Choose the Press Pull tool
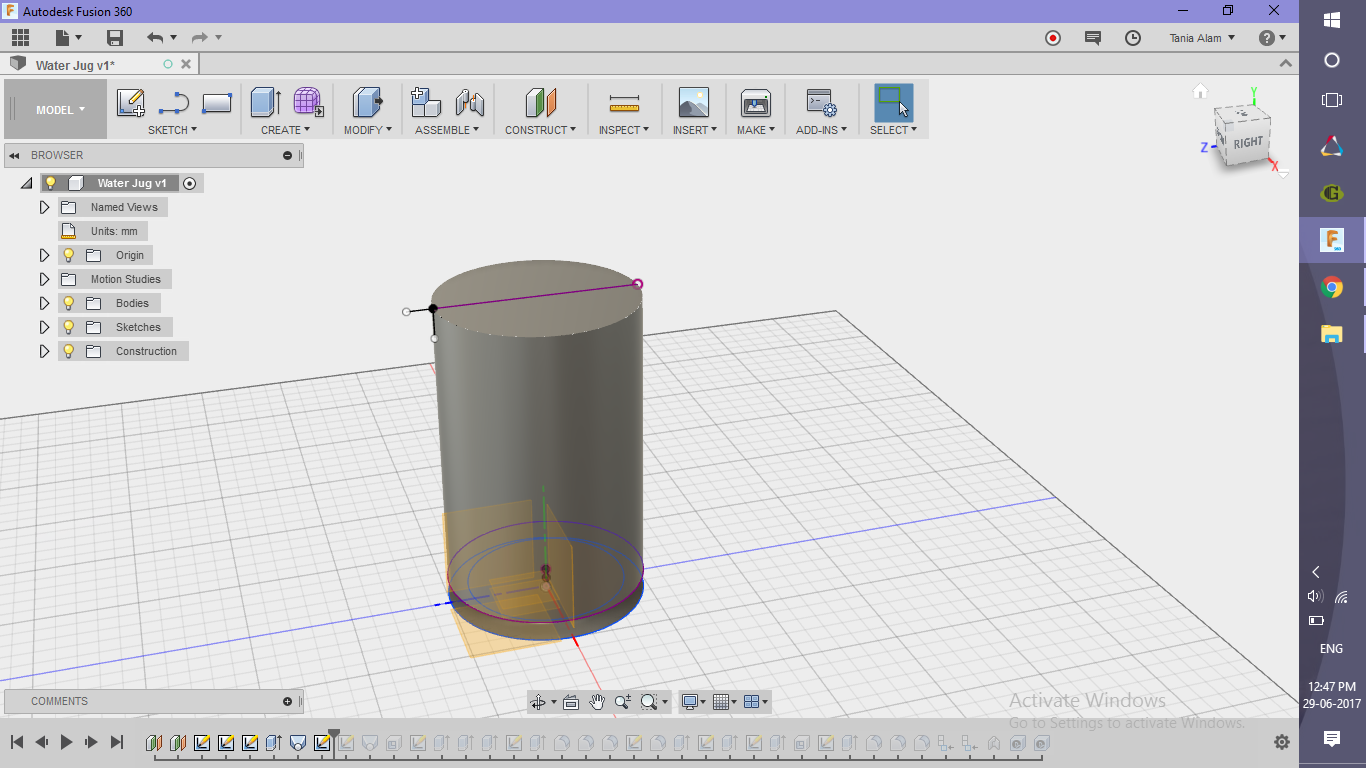The width and height of the screenshot is (1366, 768). [368, 102]
